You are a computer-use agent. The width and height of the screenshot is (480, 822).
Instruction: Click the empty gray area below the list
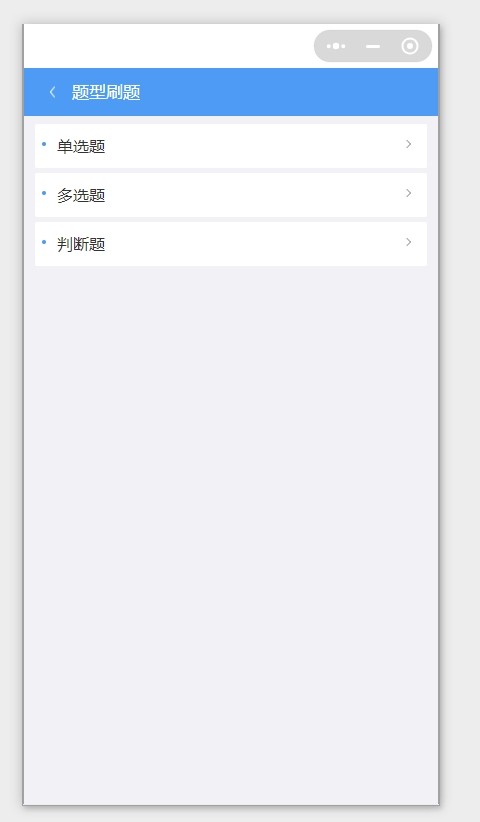pyautogui.click(x=231, y=524)
